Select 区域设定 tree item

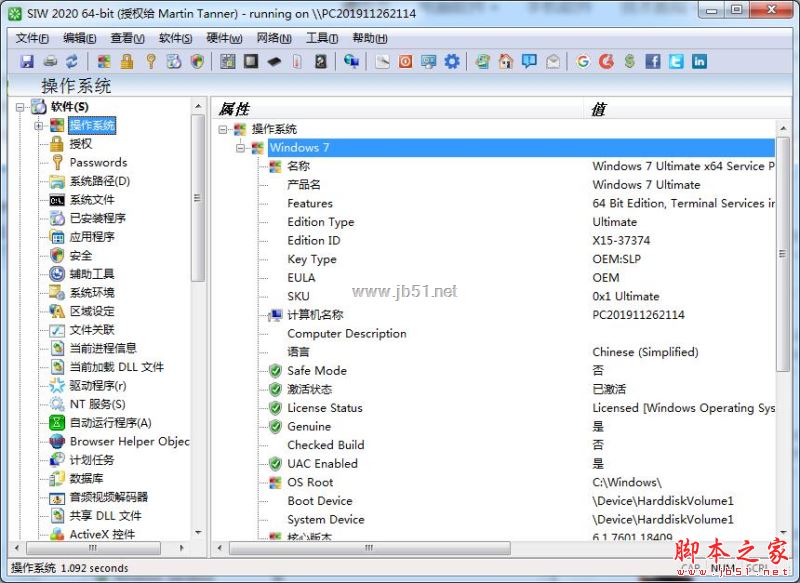[x=92, y=311]
